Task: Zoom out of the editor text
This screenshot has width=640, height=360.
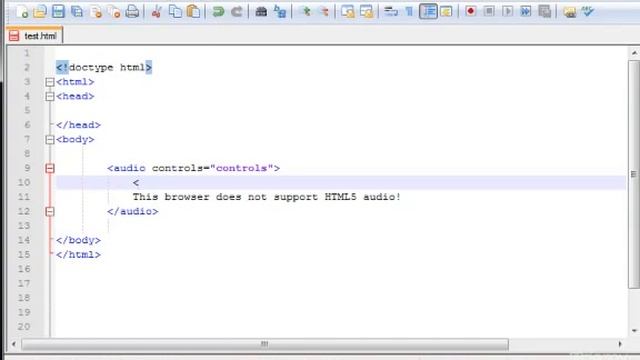Action: tap(324, 11)
